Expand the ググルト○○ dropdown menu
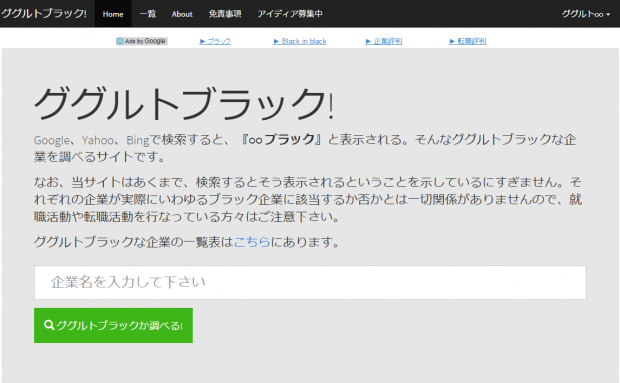 coord(586,14)
